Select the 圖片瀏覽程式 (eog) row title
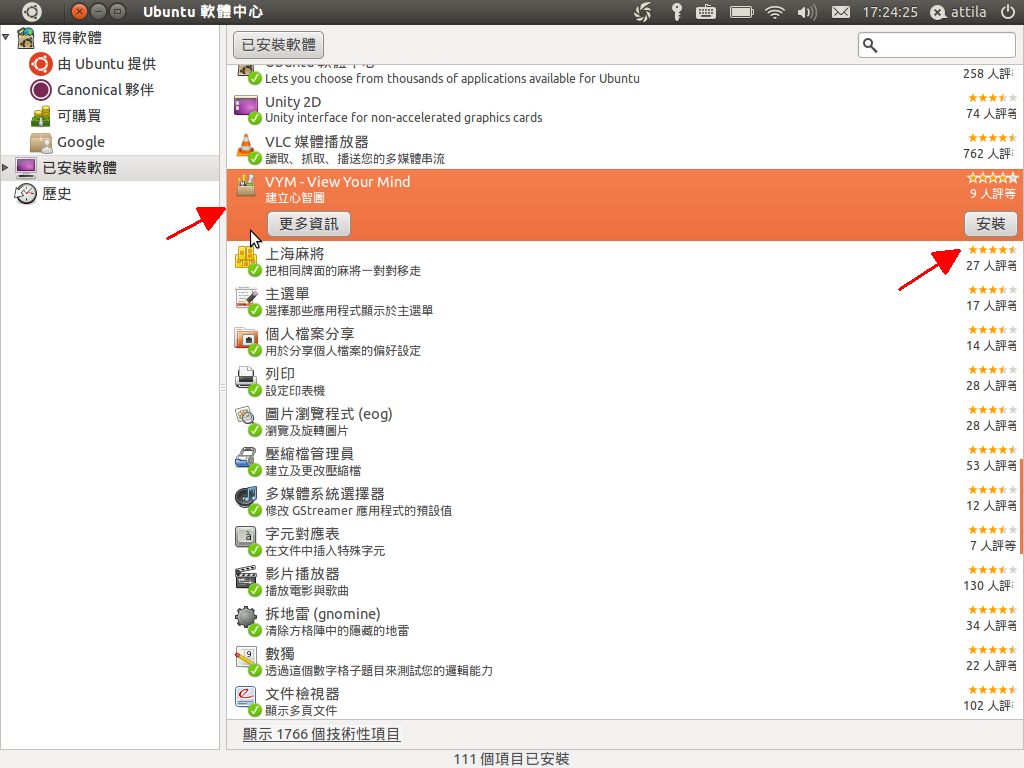 click(328, 413)
